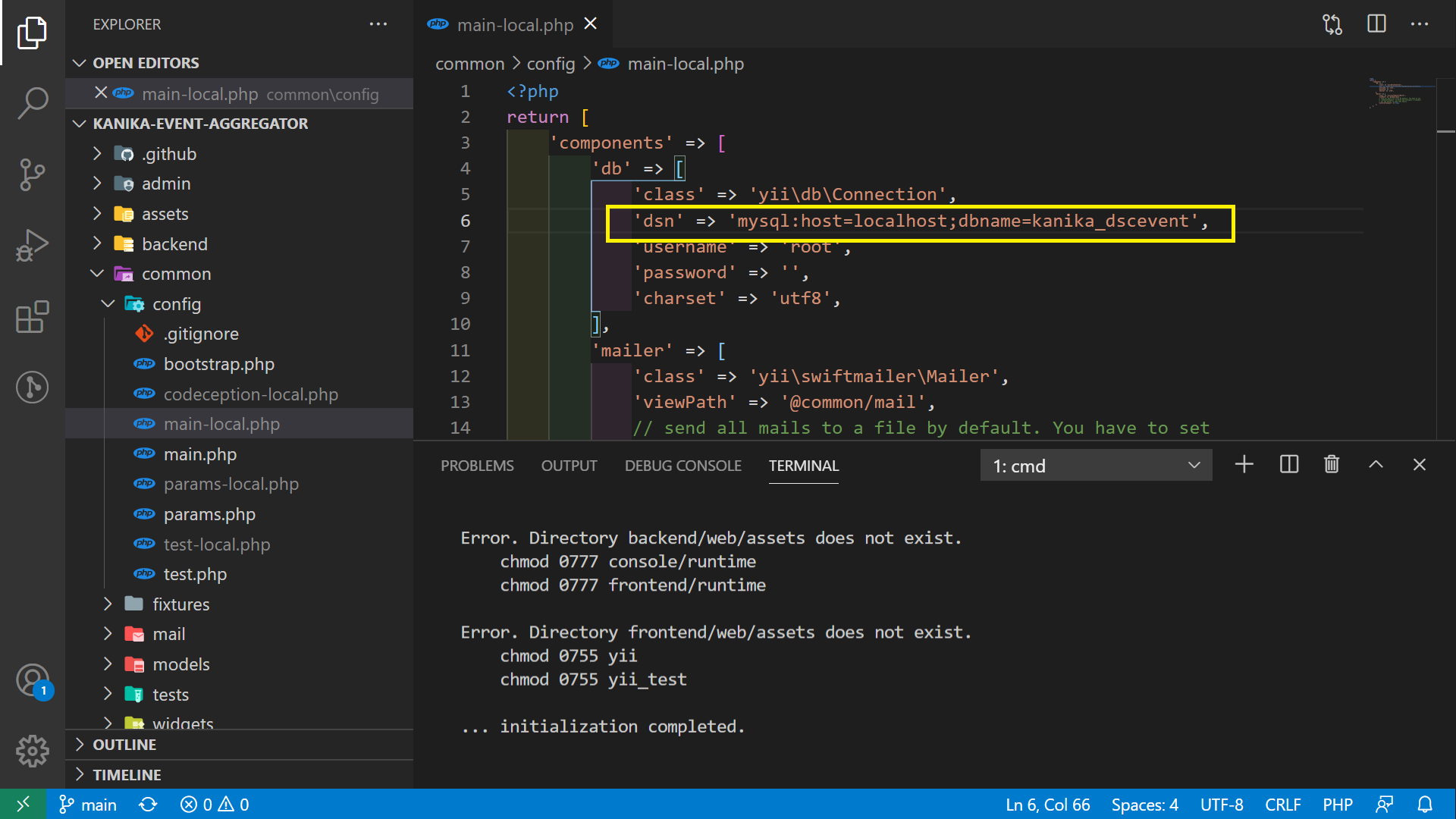
Task: Go to line via Ln 6, Col 66
Action: (1047, 805)
